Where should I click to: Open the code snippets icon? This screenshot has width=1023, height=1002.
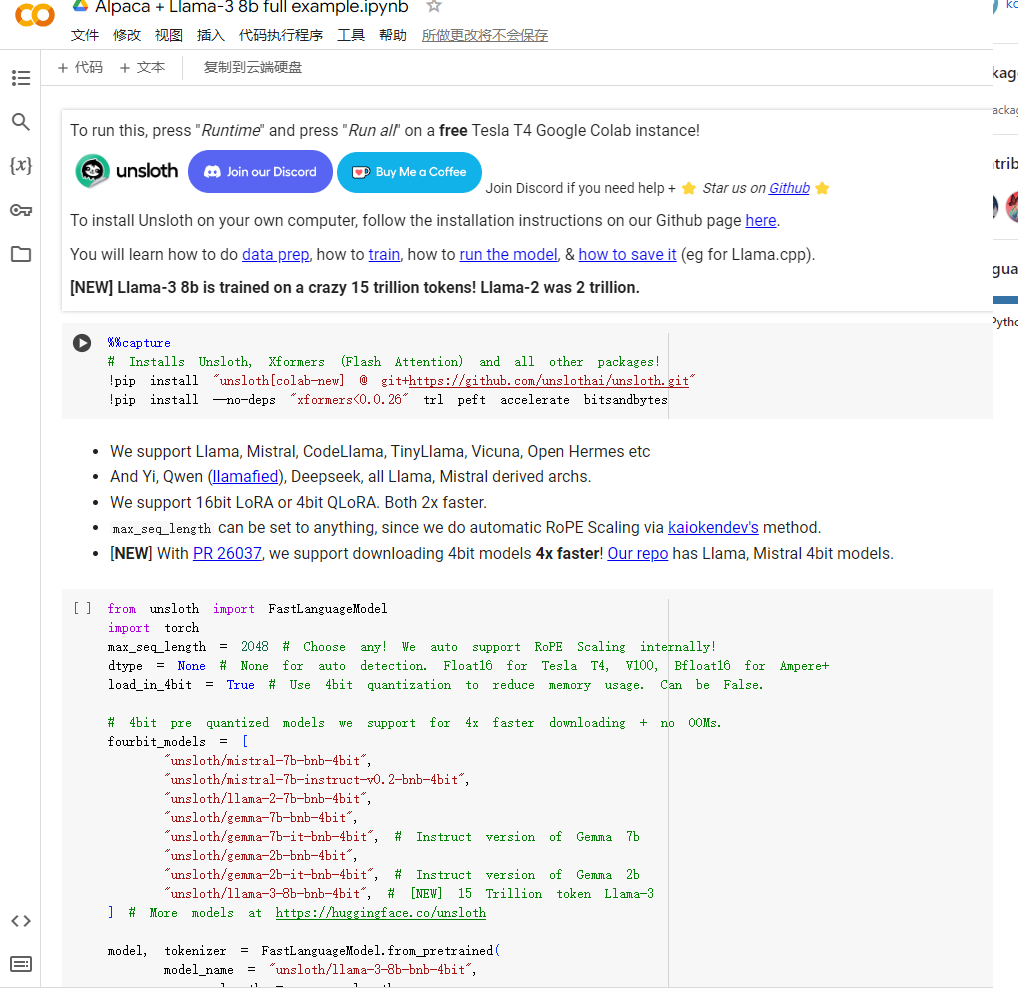[x=21, y=921]
